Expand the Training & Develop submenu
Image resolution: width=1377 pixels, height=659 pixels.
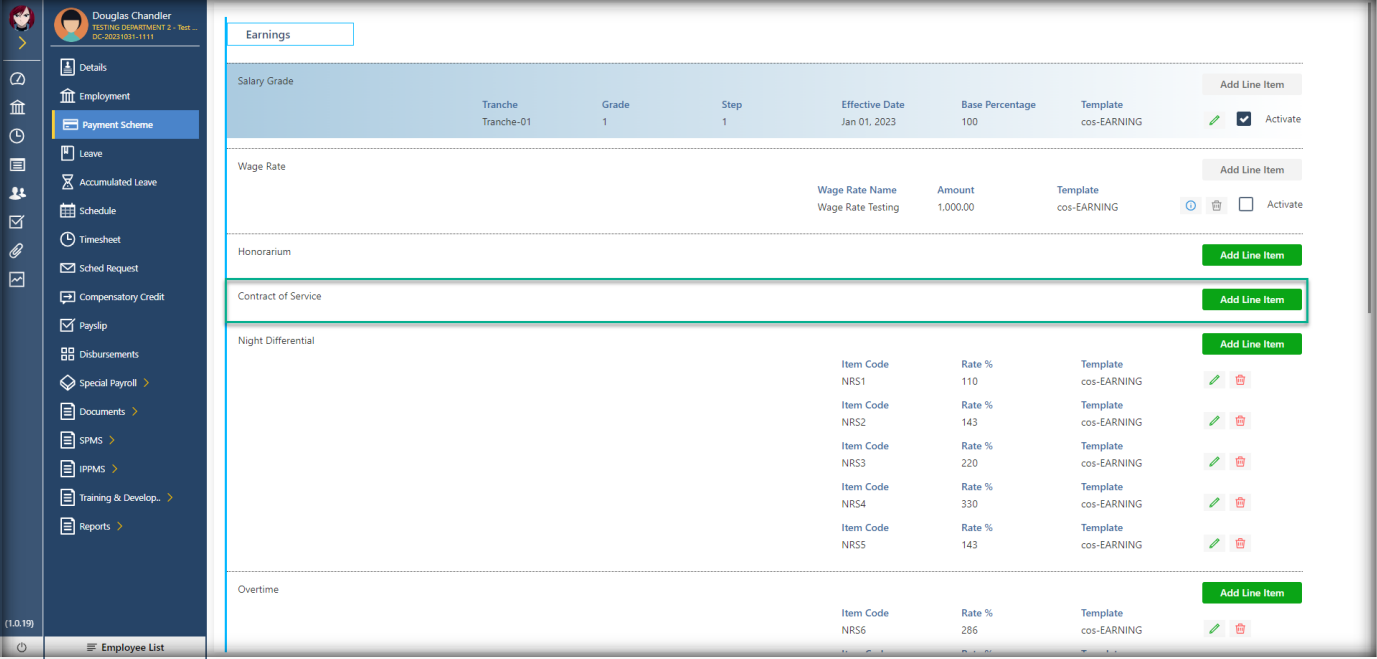170,498
